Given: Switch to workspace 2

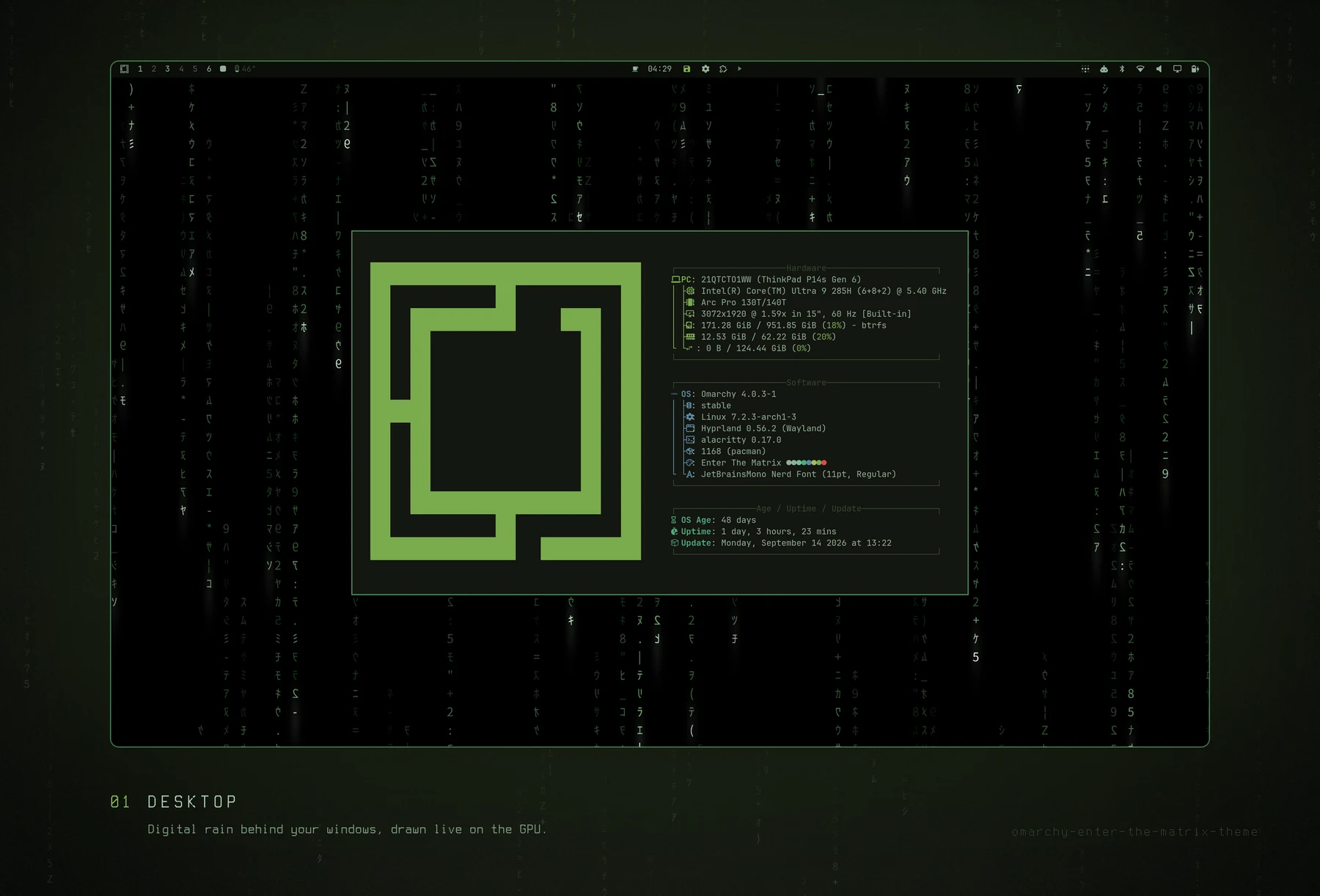Looking at the screenshot, I should 154,69.
